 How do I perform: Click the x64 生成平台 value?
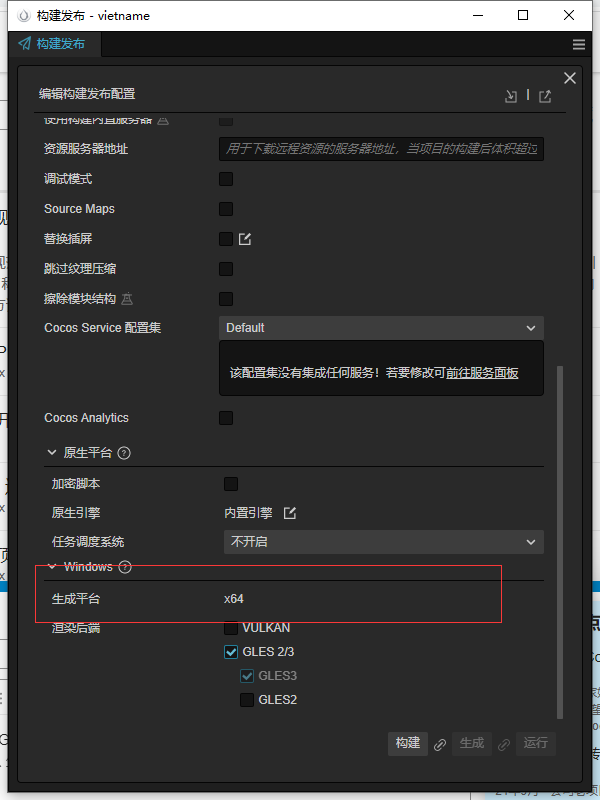[234, 598]
